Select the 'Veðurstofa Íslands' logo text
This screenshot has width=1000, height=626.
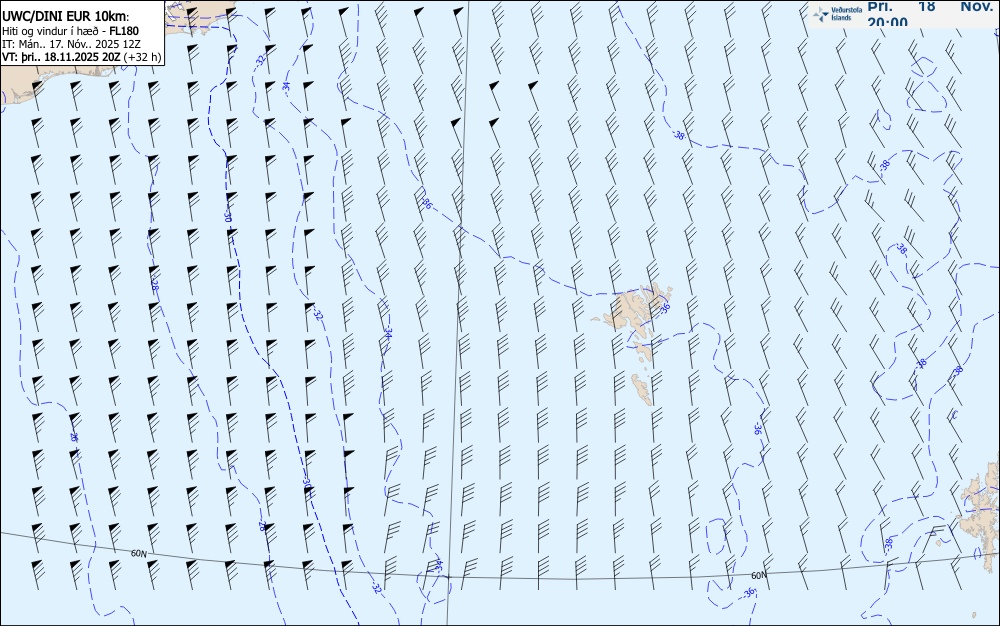847,14
